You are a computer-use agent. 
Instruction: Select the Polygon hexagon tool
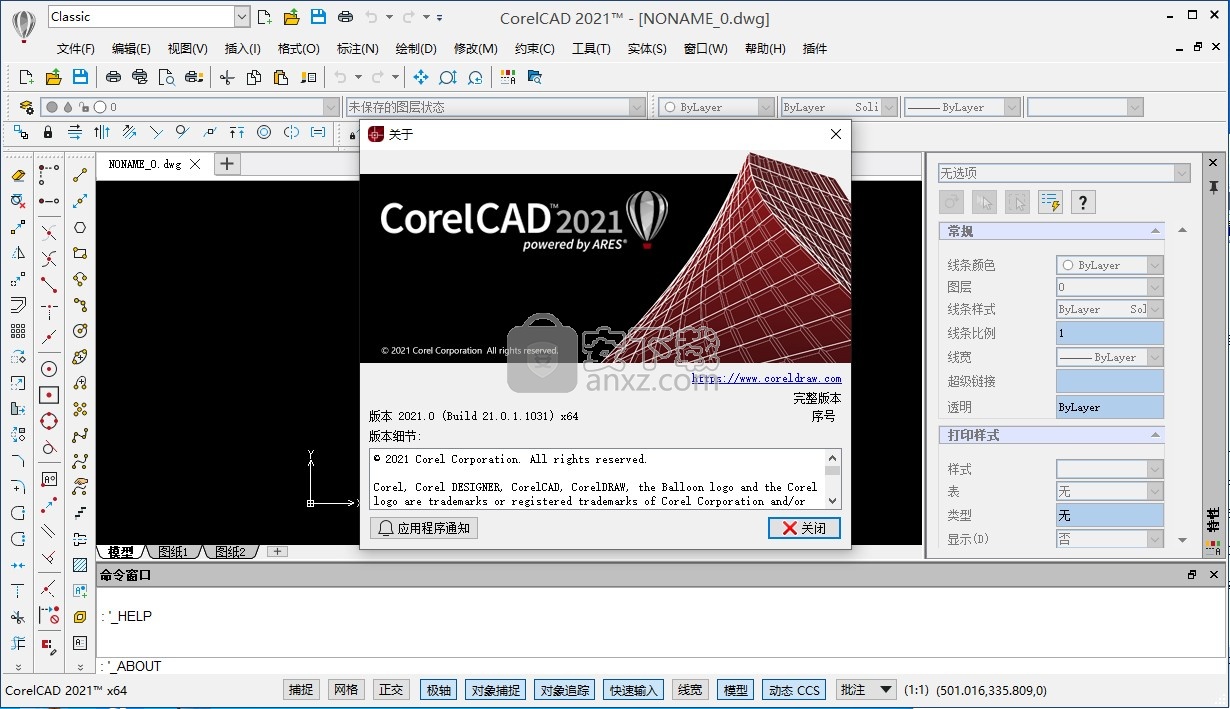[80, 227]
